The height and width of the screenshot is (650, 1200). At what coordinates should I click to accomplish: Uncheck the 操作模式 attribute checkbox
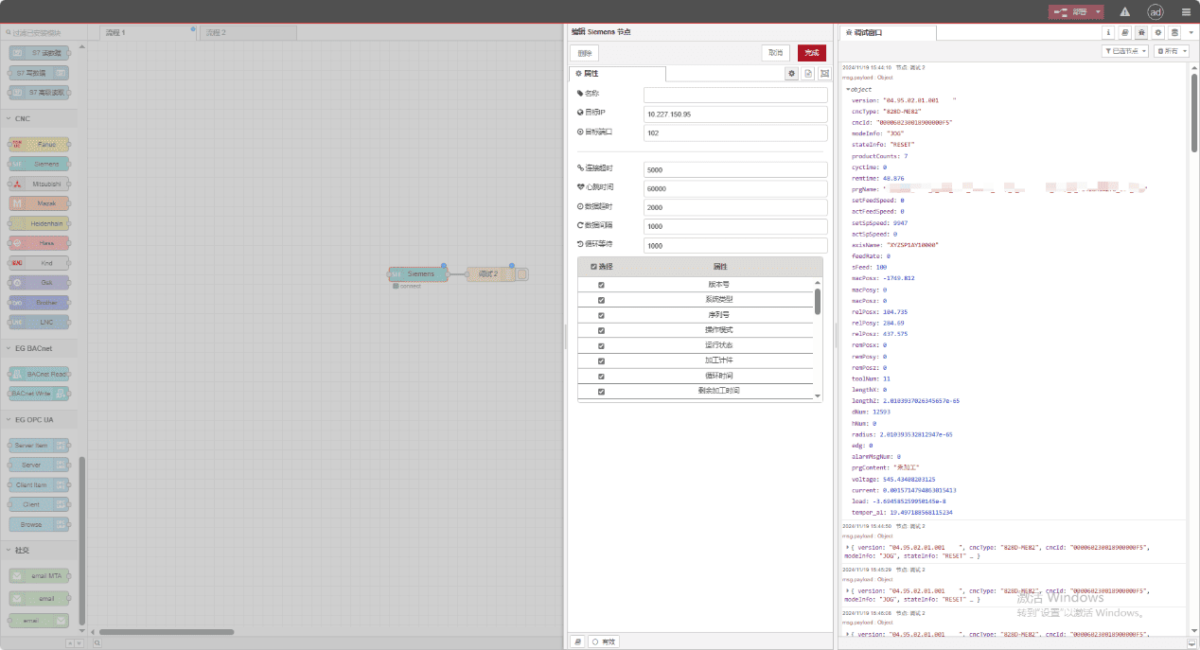(x=601, y=330)
